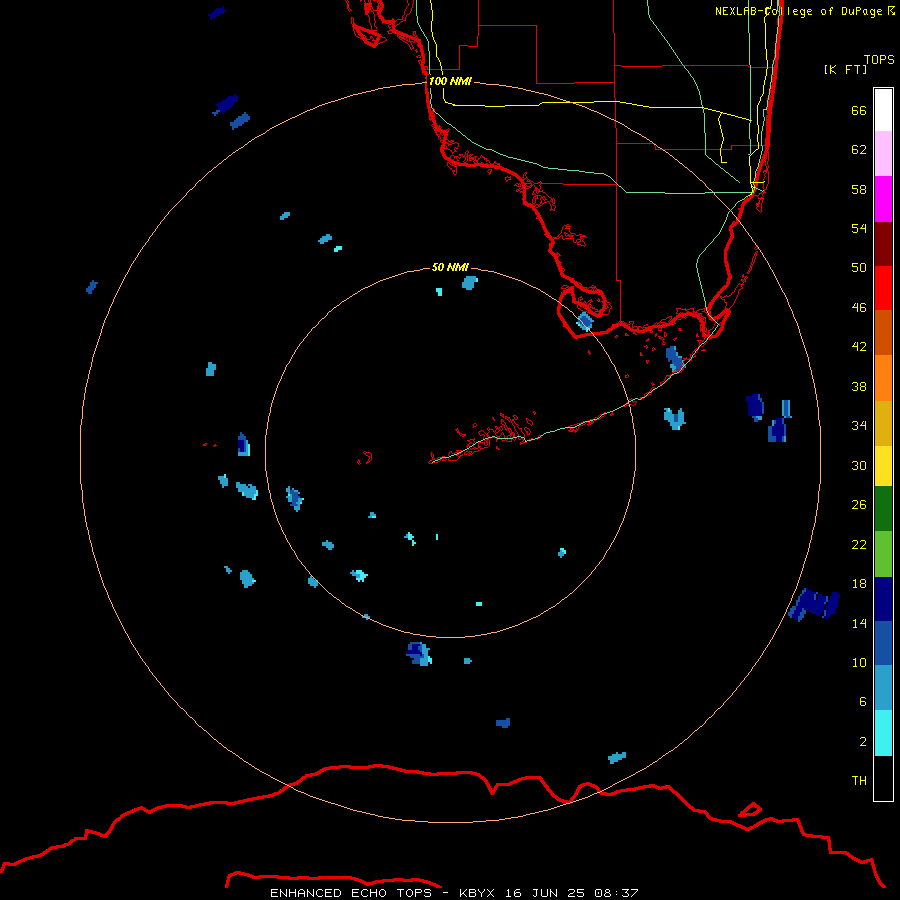Viewport: 900px width, 900px height.
Task: Click the legend value 58
Action: point(859,189)
